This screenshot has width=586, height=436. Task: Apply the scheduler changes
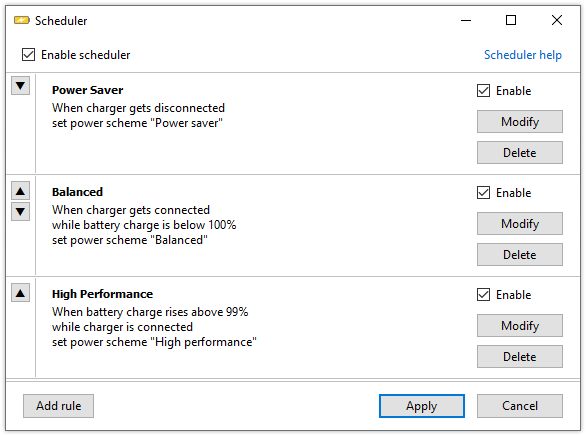pyautogui.click(x=422, y=406)
